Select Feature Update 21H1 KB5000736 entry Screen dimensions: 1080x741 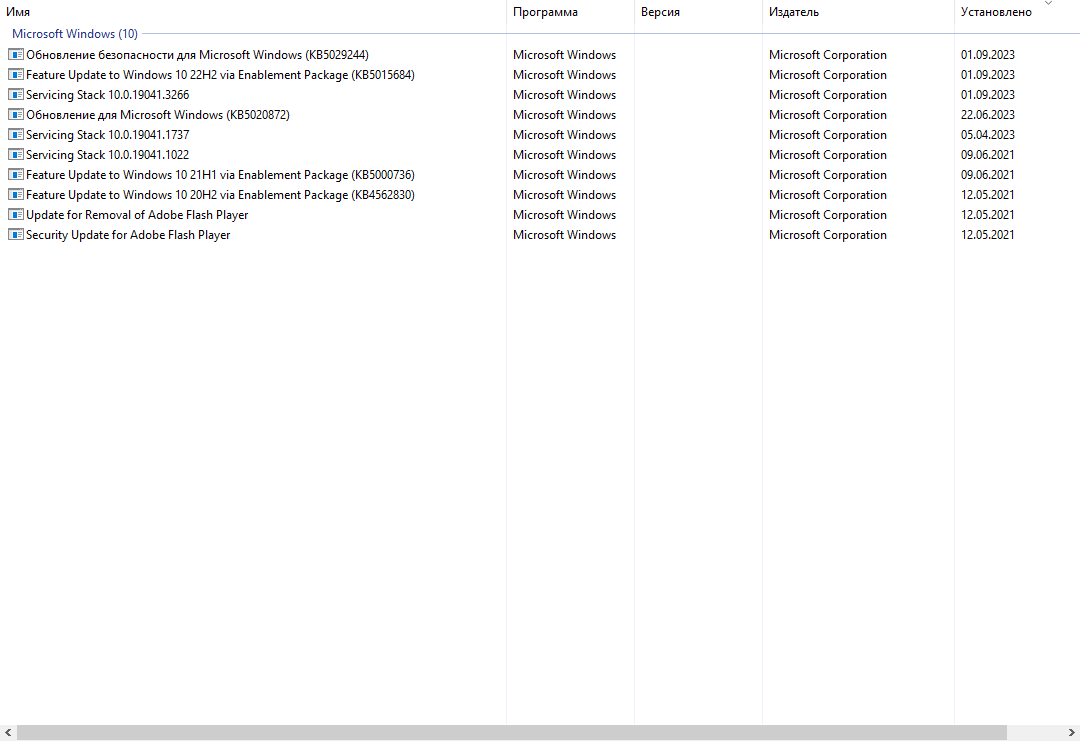pos(220,174)
